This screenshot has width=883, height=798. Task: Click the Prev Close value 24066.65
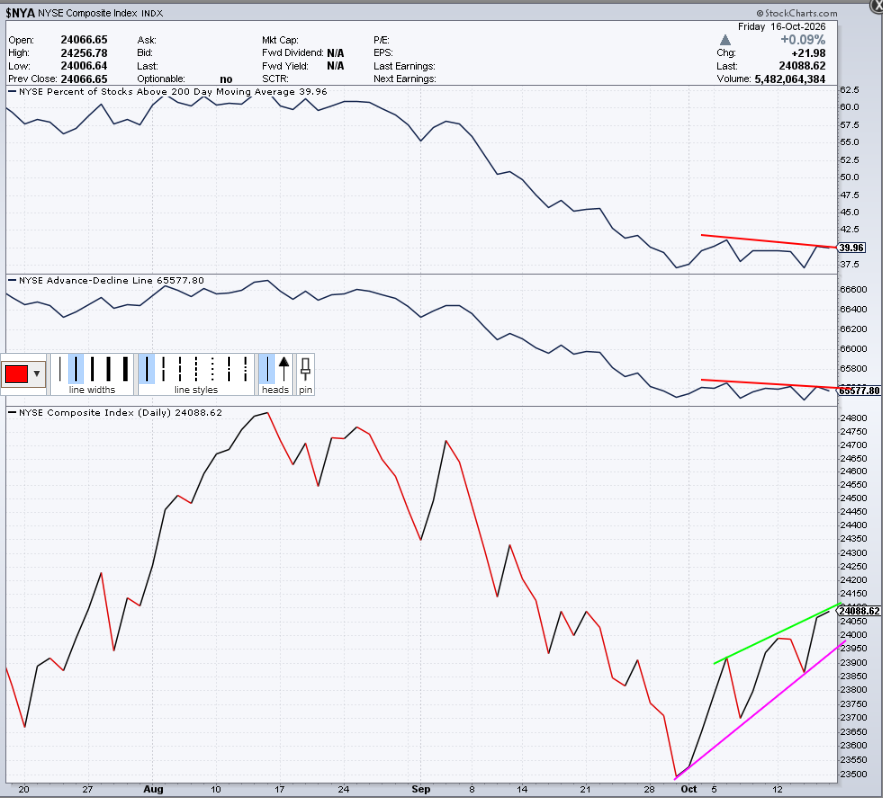(84, 79)
